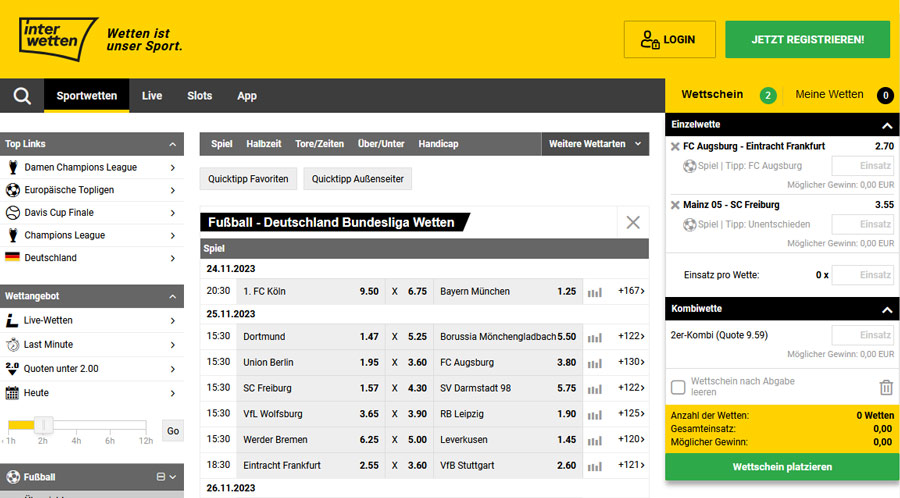
Task: Switch to the Live tab
Action: [152, 96]
